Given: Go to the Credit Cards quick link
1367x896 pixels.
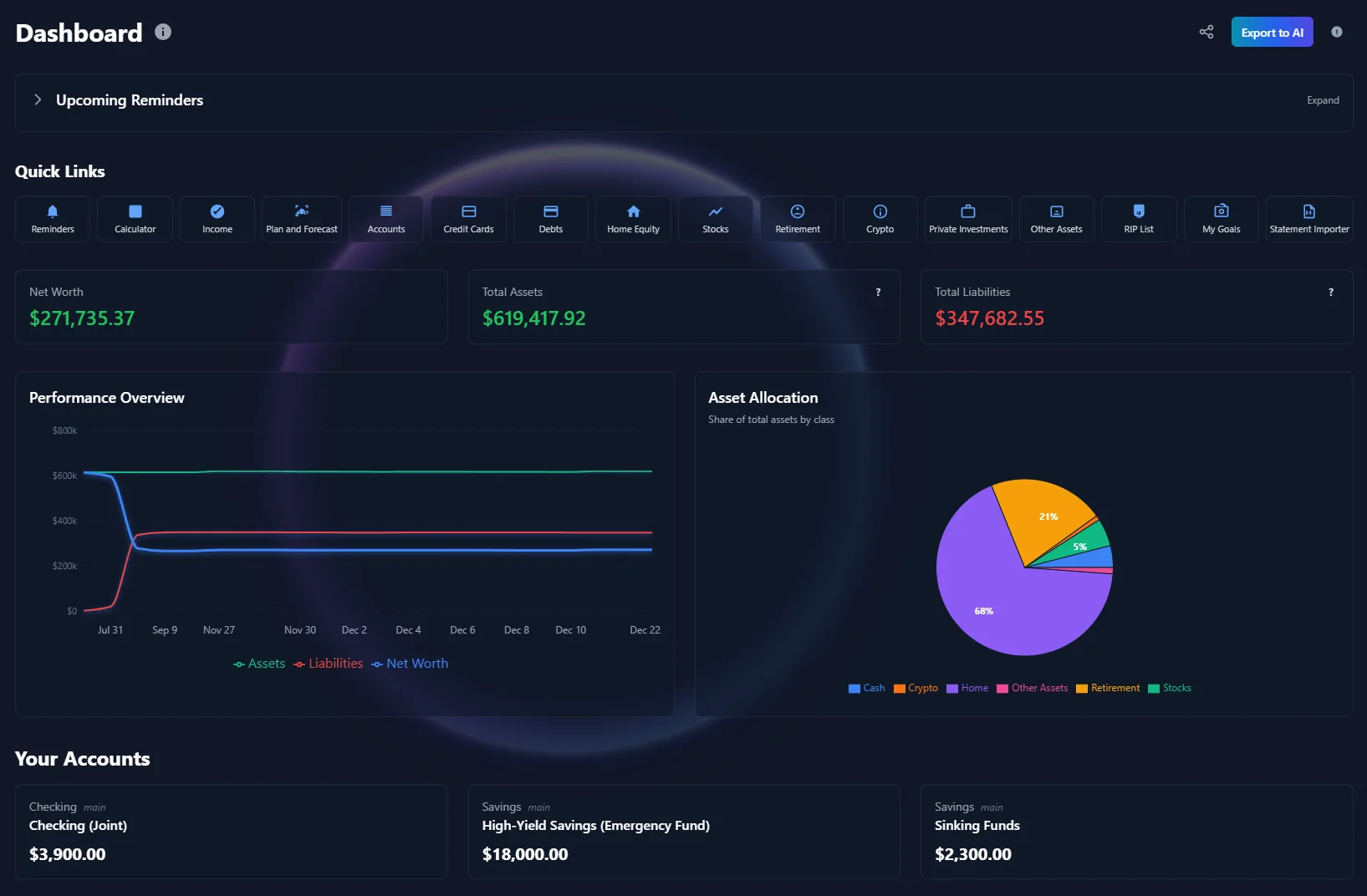Looking at the screenshot, I should (468, 219).
